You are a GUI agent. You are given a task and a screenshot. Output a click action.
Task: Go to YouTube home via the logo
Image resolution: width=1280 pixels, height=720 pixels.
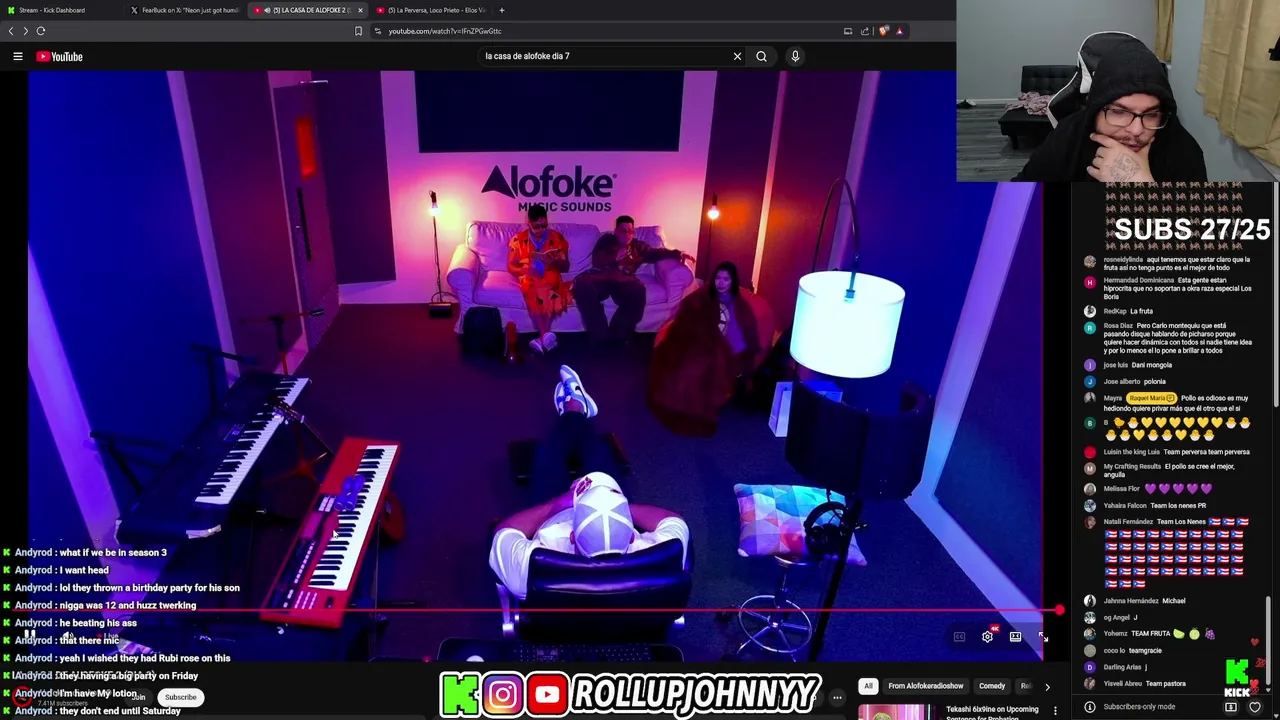coord(60,56)
